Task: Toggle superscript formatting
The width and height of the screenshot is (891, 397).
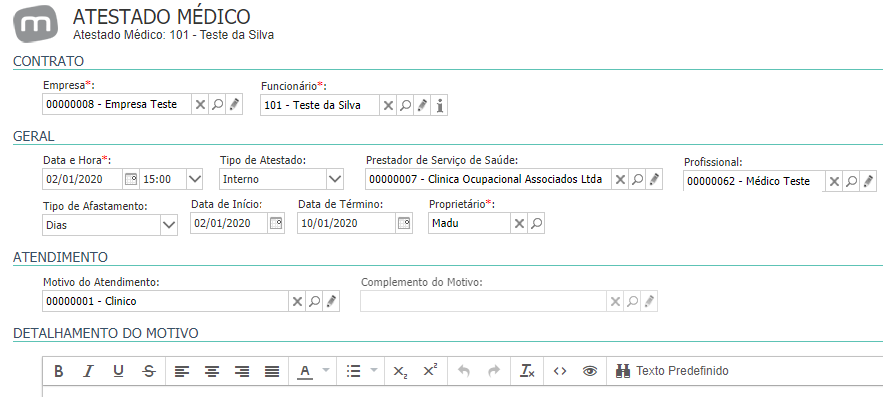Action: [x=431, y=371]
